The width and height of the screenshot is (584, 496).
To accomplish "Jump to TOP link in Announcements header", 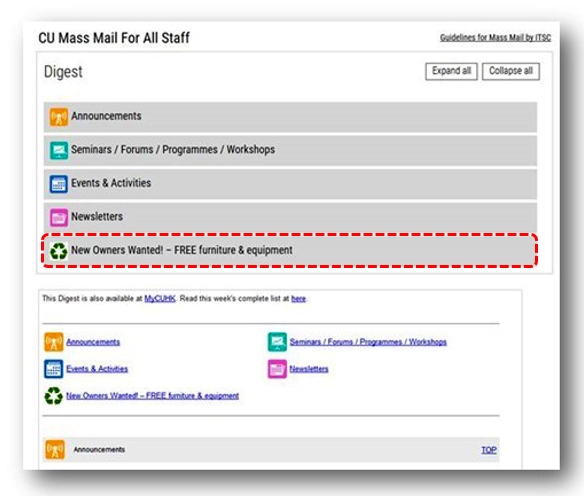I will [x=489, y=450].
